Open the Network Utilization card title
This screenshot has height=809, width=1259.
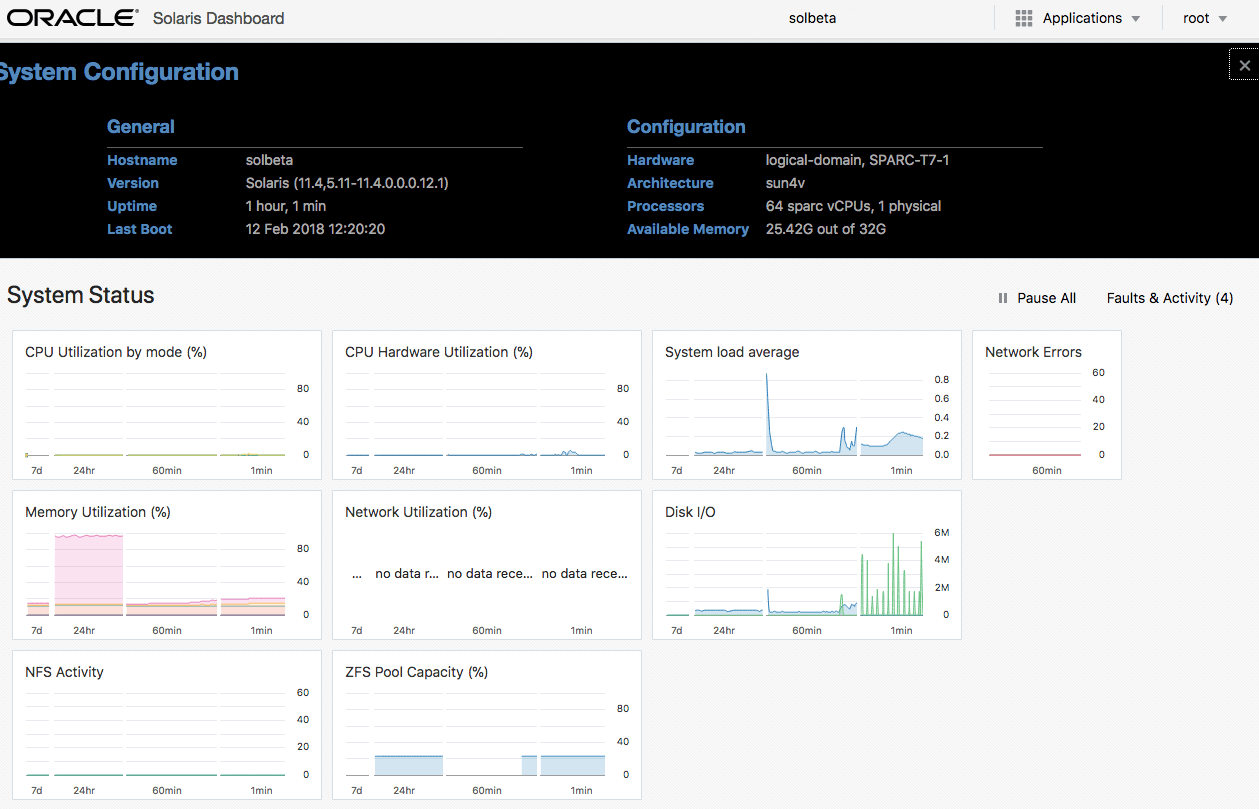[x=419, y=512]
